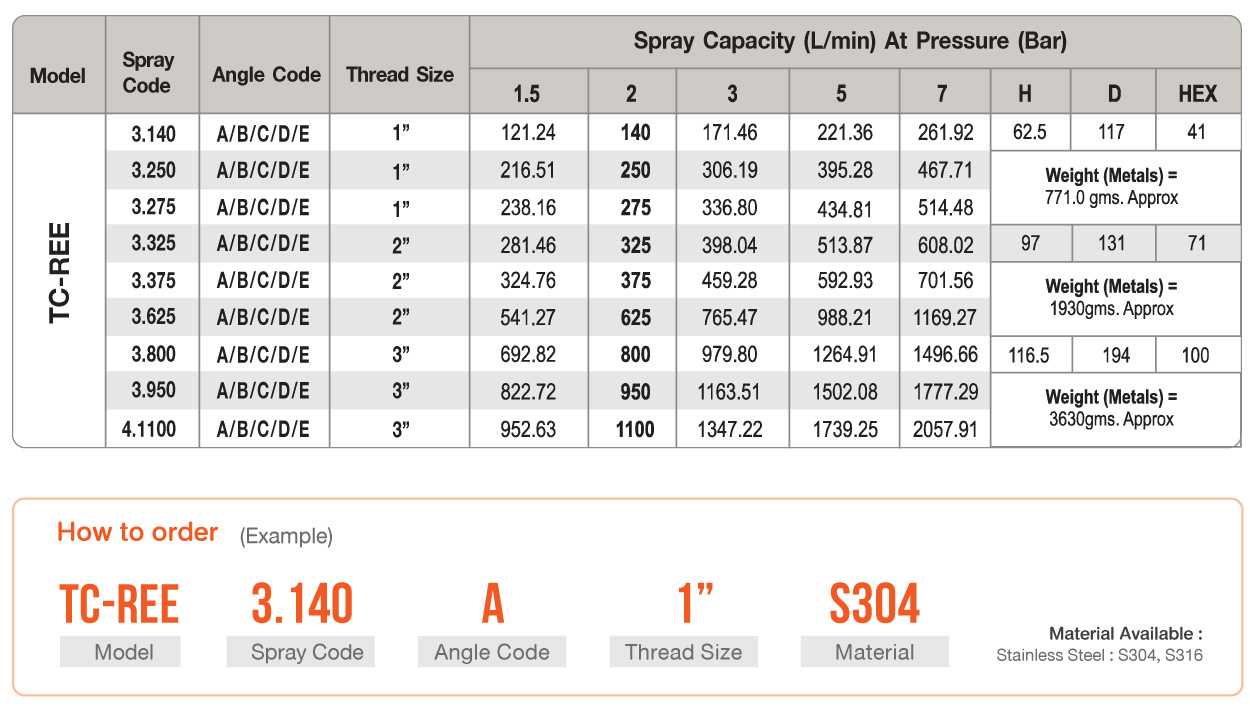Select the orange S304 material example
Viewport: 1250px width, 706px height.
(x=875, y=603)
